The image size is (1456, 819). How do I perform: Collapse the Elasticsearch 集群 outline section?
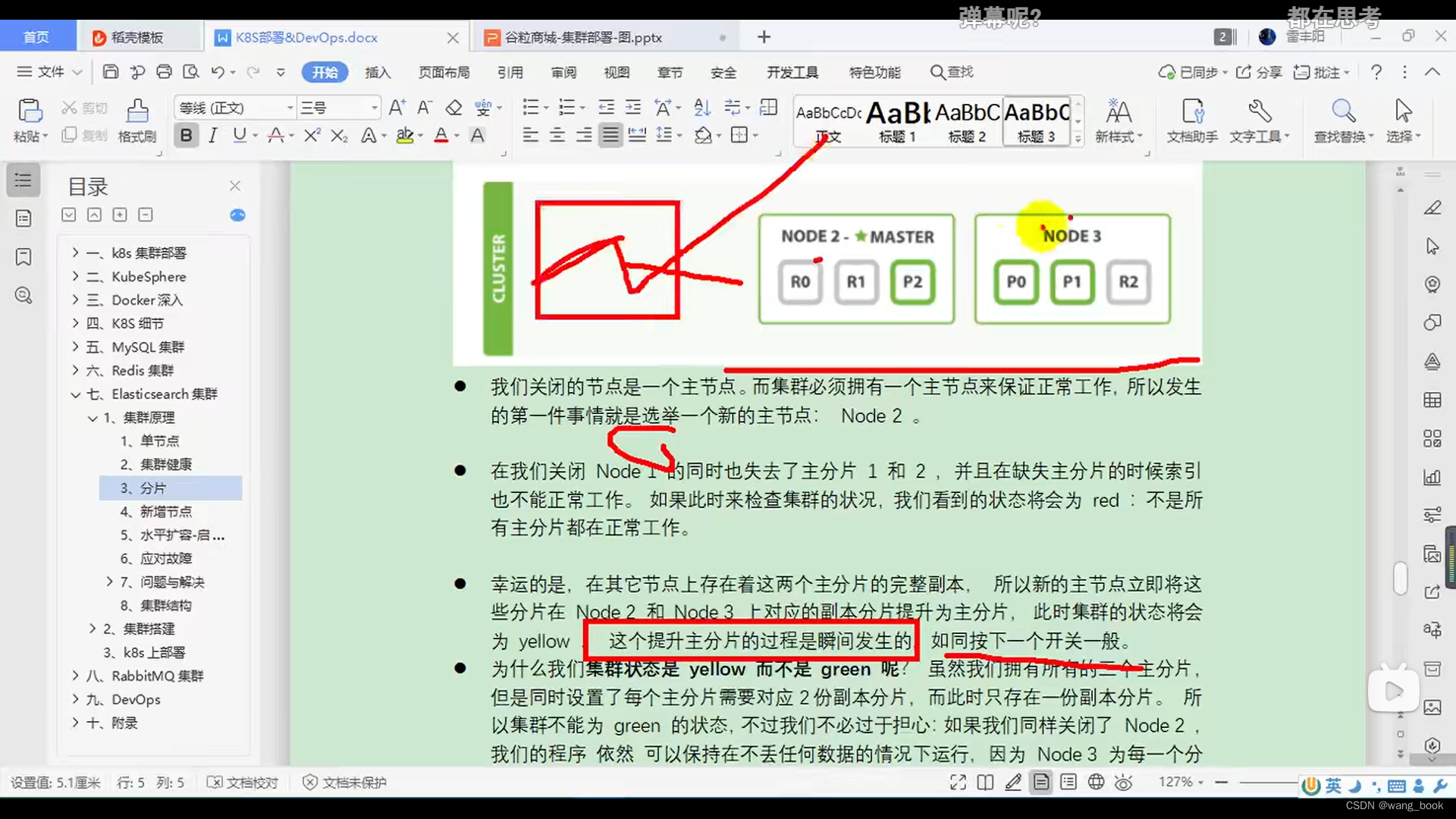[x=75, y=394]
